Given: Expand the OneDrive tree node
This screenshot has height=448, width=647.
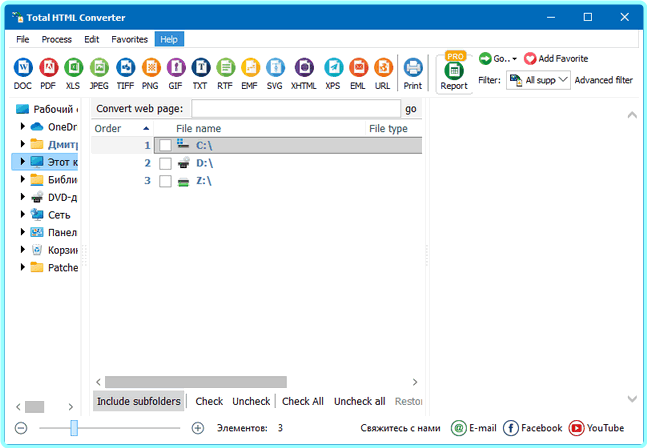Looking at the screenshot, I should click(23, 126).
